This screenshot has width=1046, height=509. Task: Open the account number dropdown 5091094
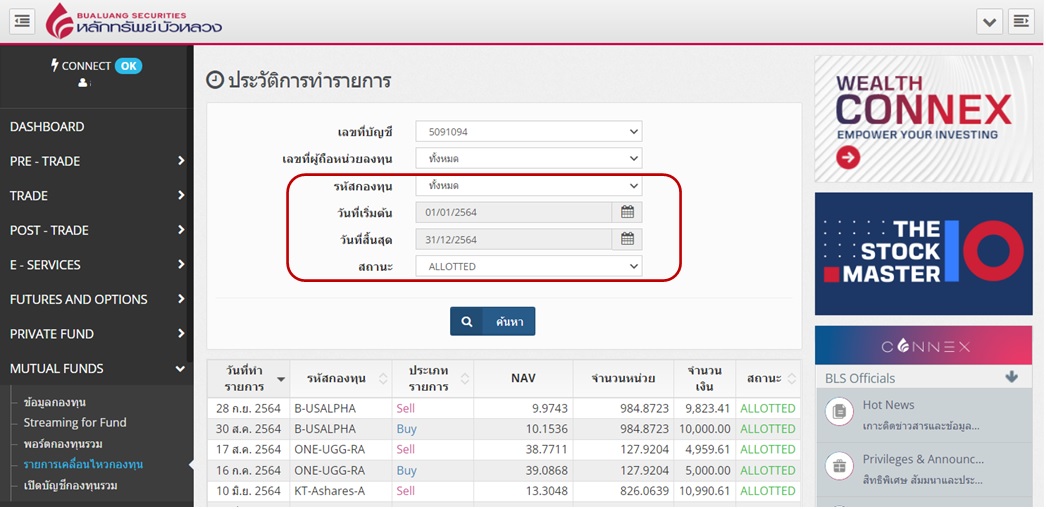click(x=528, y=132)
